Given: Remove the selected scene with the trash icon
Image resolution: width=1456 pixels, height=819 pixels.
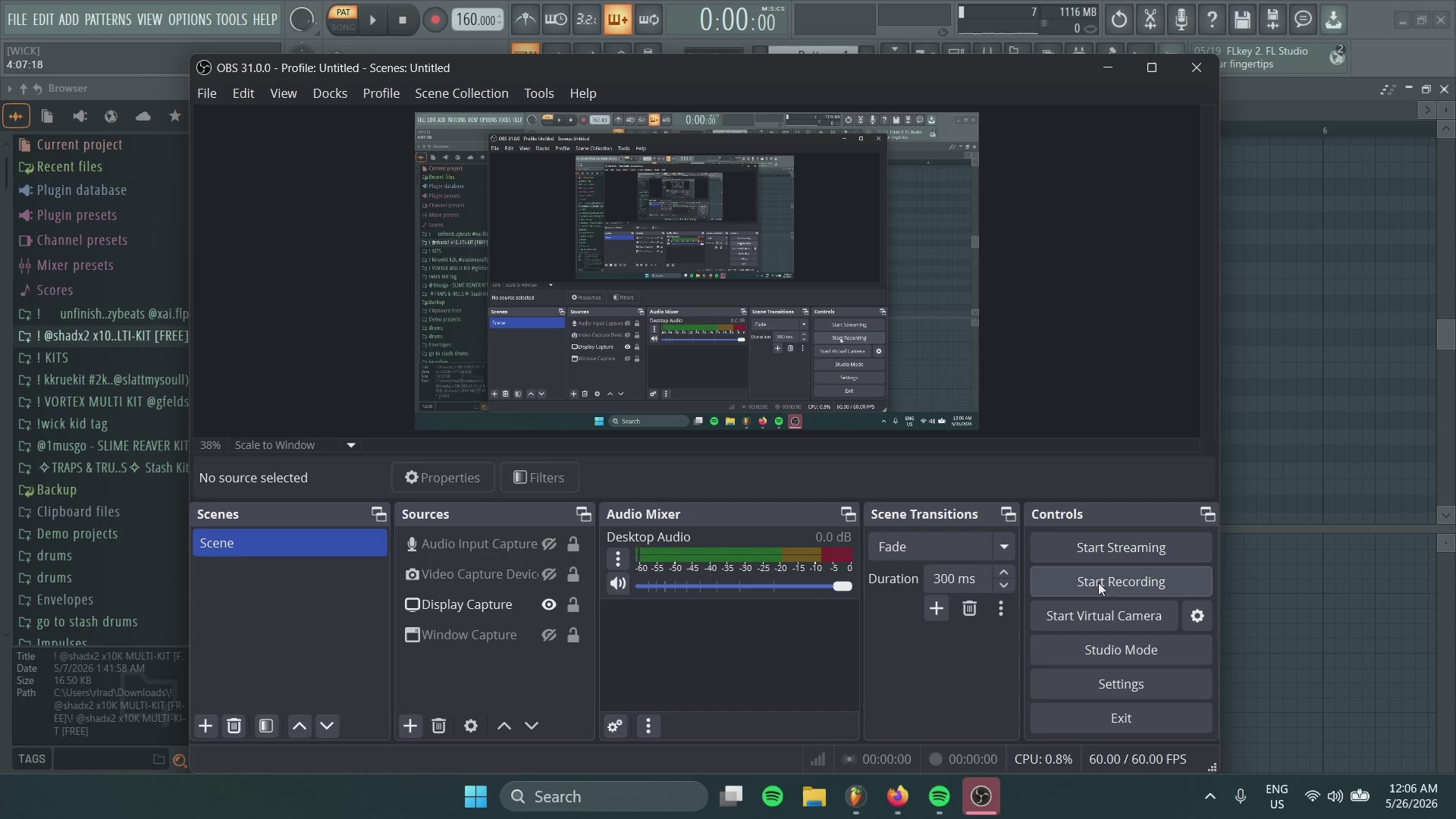Looking at the screenshot, I should (234, 726).
